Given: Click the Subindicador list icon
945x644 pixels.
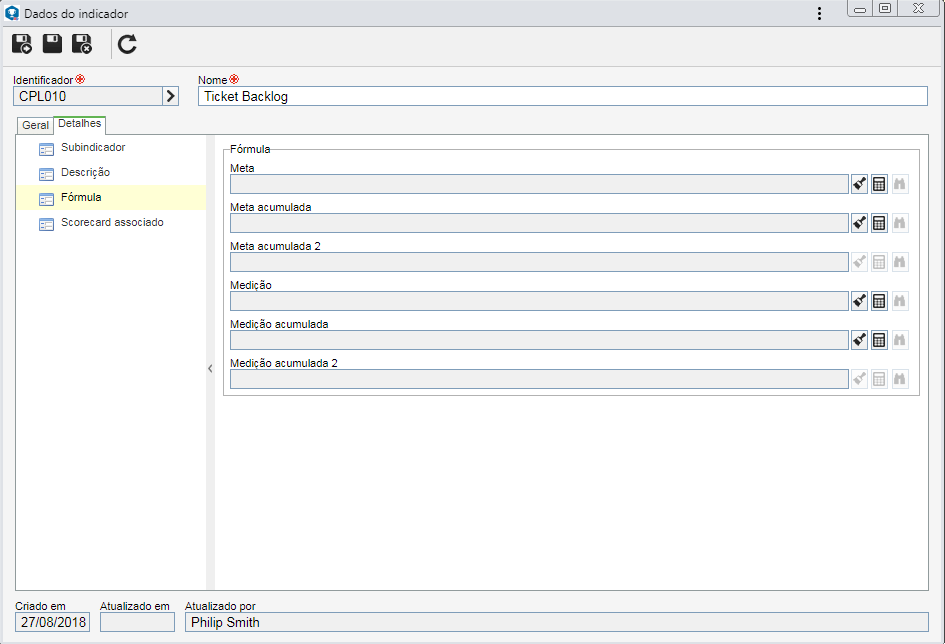Looking at the screenshot, I should 46,149.
